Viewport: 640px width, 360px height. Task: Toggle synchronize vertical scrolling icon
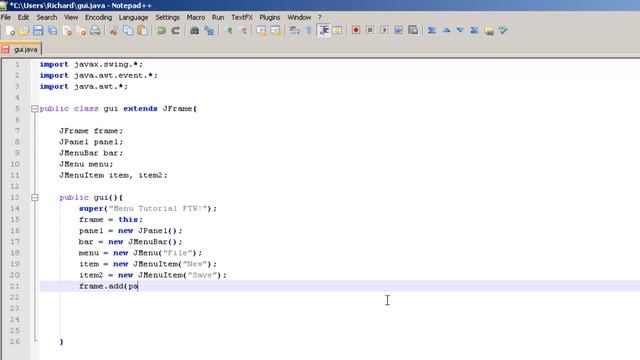point(261,31)
